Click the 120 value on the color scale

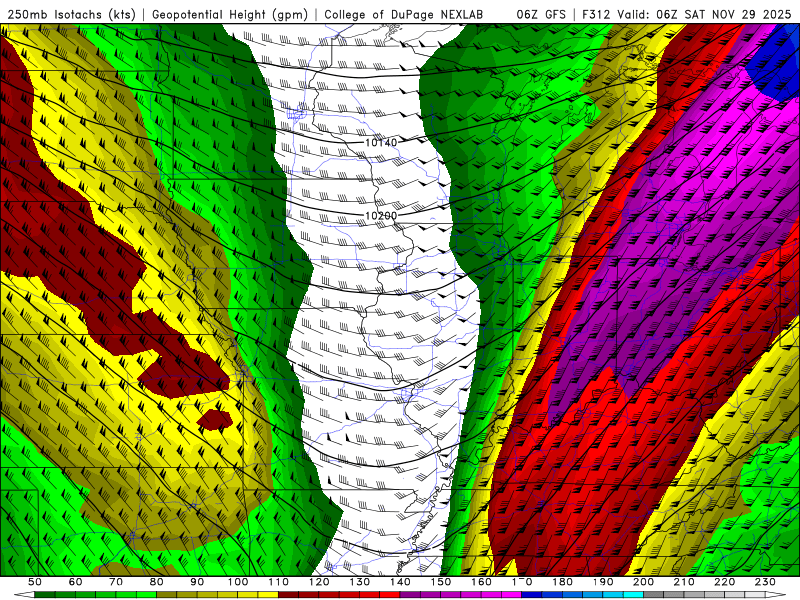[x=319, y=582]
